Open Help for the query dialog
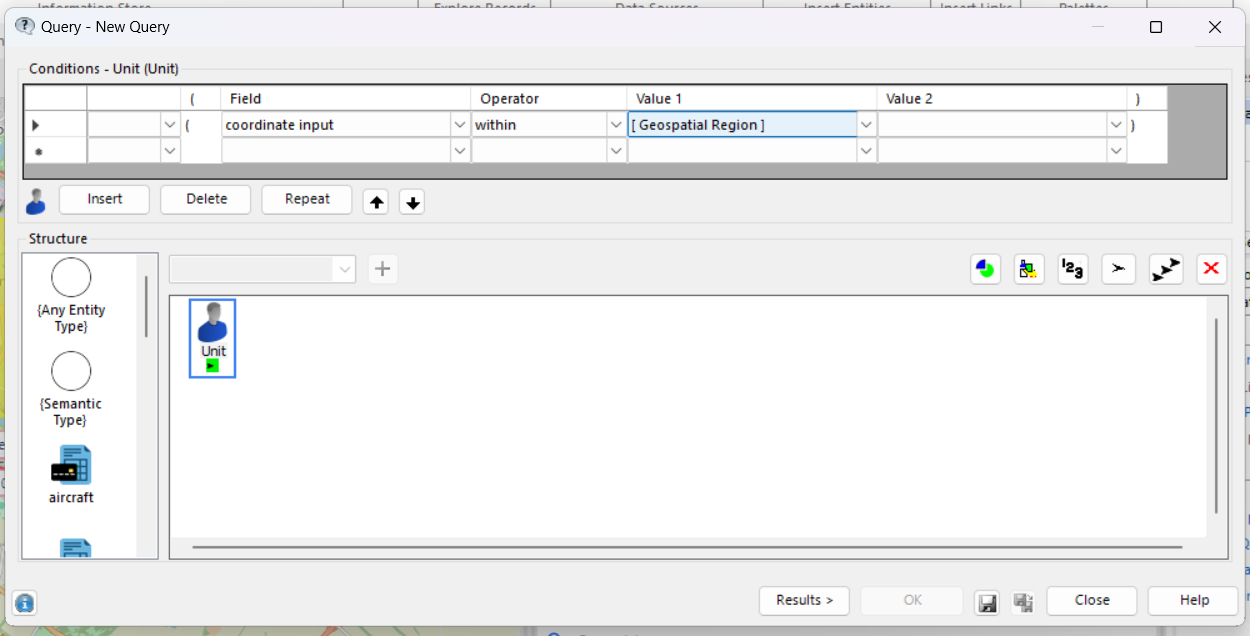The image size is (1250, 636). tap(1194, 601)
